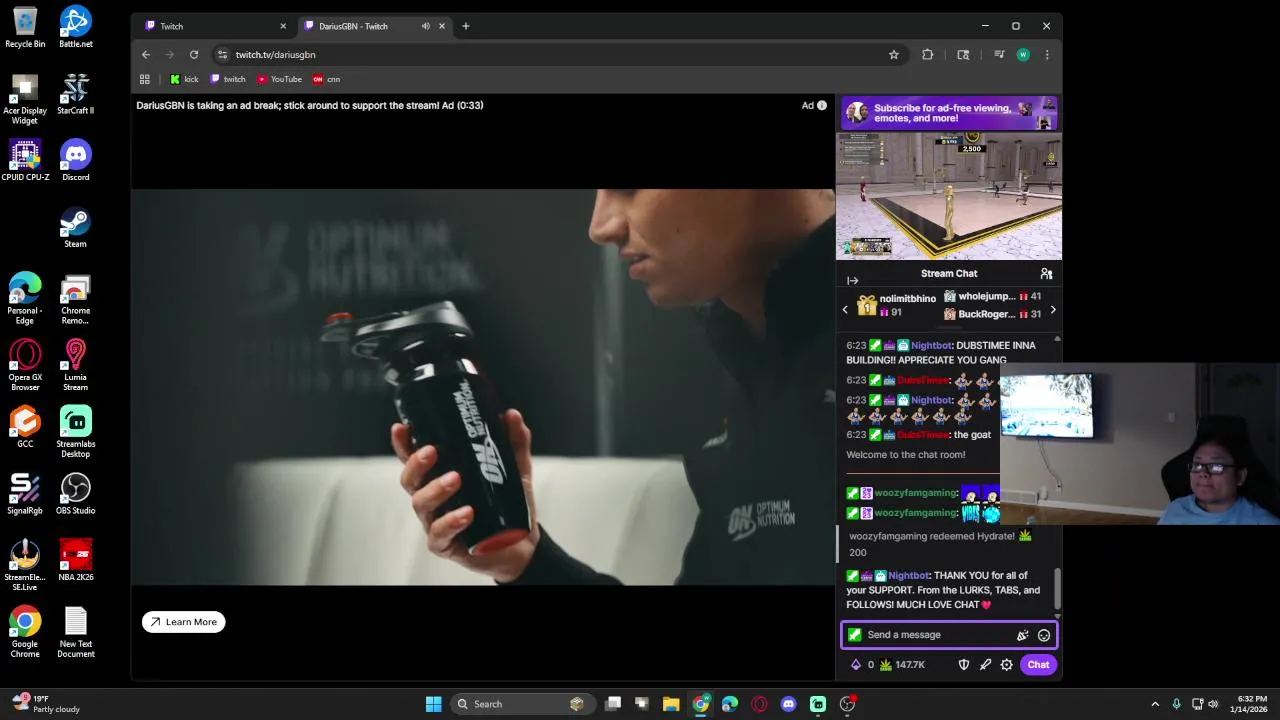Open Windows Start menu
Image resolution: width=1280 pixels, height=720 pixels.
pyautogui.click(x=433, y=704)
